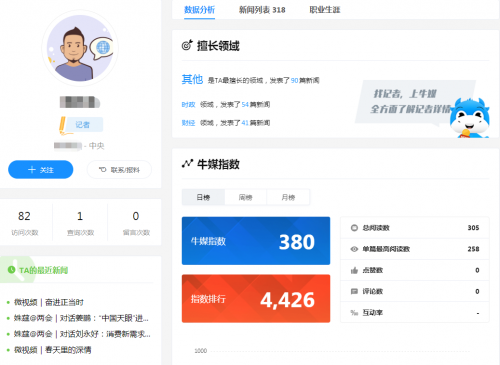
Task: Click the clock icon beside TA的最近新闻
Action: [x=12, y=270]
